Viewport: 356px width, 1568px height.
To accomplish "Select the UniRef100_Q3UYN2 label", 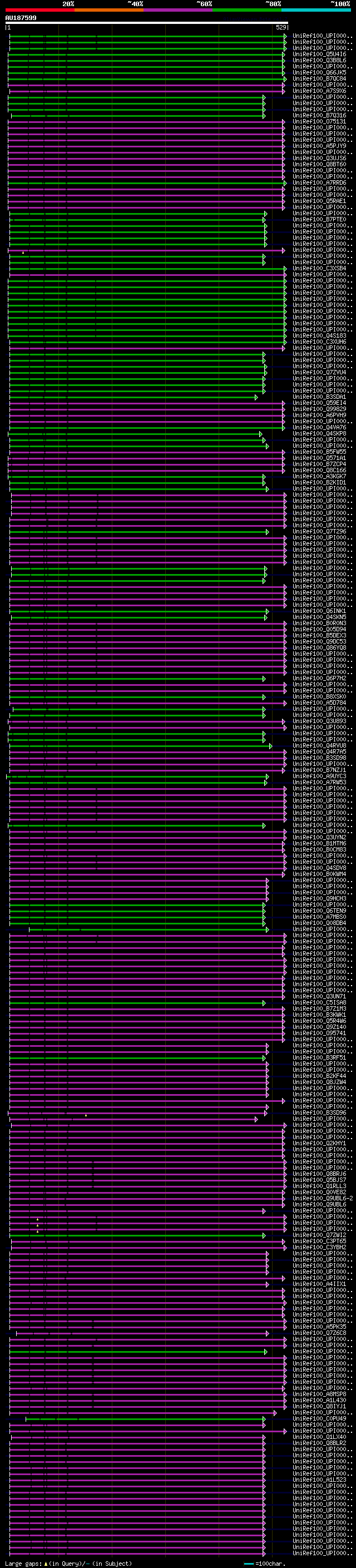I will (x=319, y=838).
